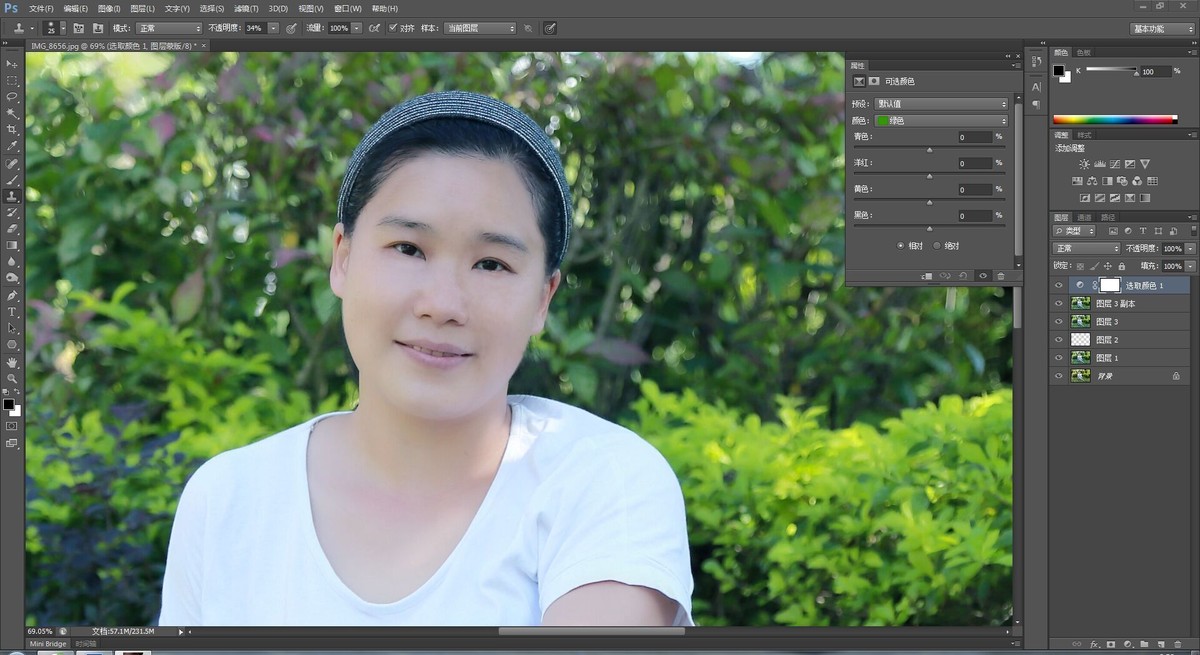Click the 青色 (Cyan) slider track
The image size is (1200, 655).
point(929,149)
